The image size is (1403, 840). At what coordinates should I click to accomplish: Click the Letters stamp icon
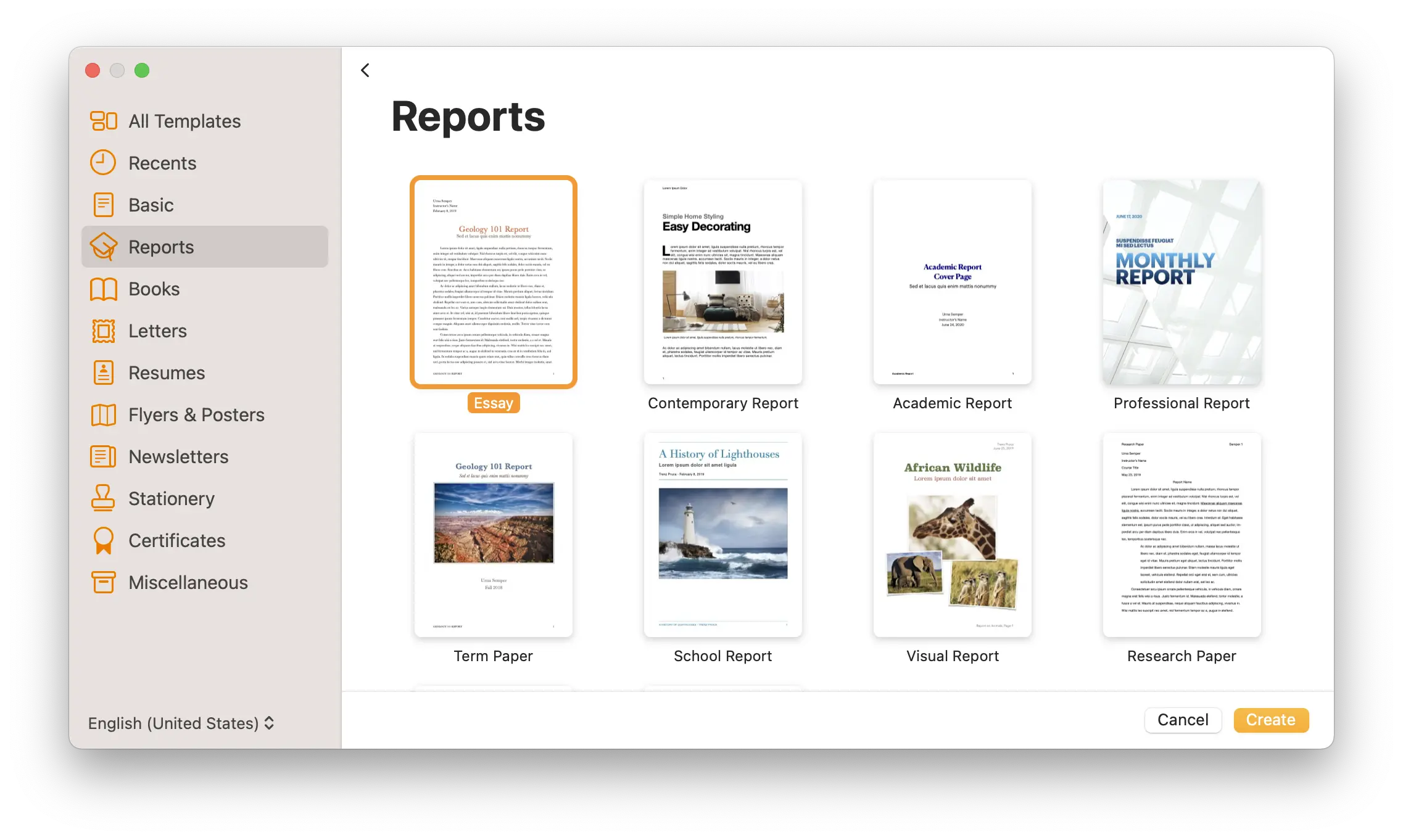click(x=103, y=331)
